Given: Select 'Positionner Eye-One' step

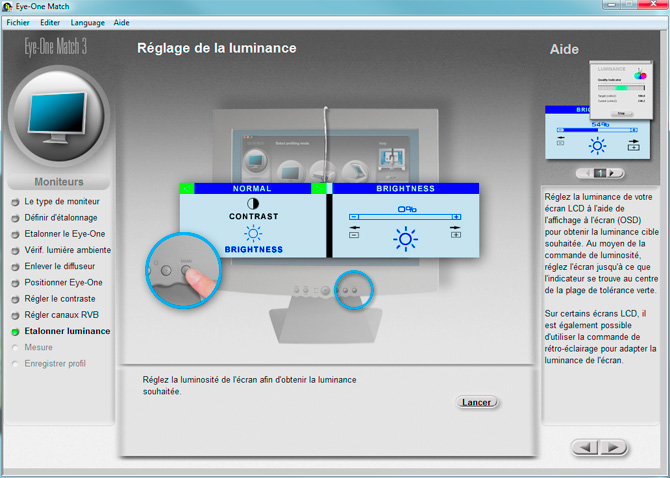Looking at the screenshot, I should click(x=63, y=283).
